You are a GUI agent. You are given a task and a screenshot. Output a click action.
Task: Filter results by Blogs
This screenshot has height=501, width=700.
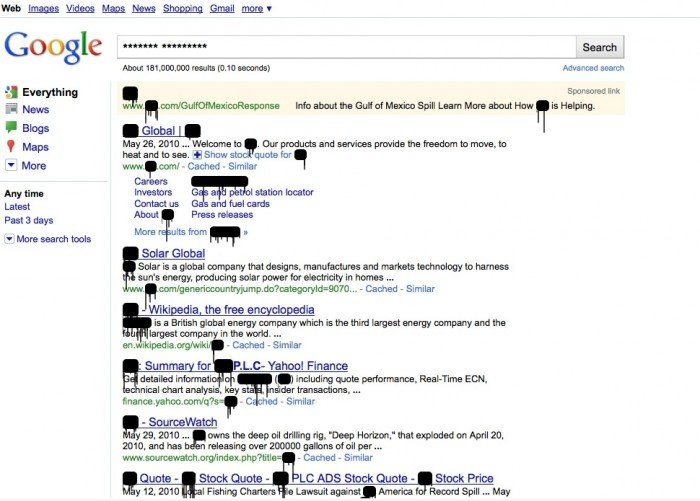tap(36, 128)
